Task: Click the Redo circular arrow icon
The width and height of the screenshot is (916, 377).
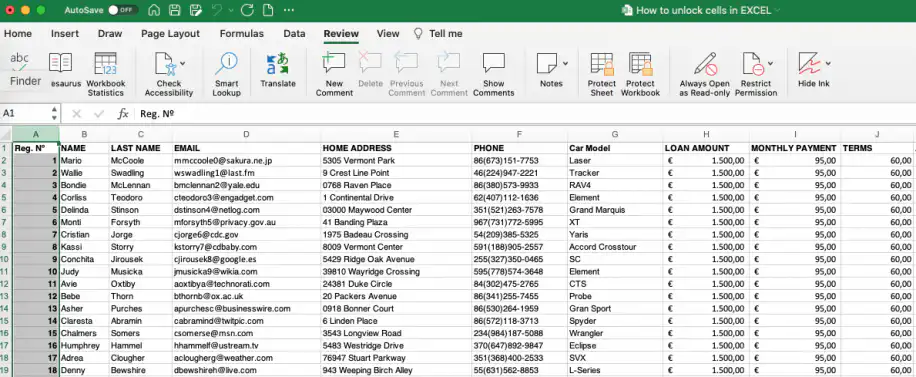Action: (x=247, y=10)
